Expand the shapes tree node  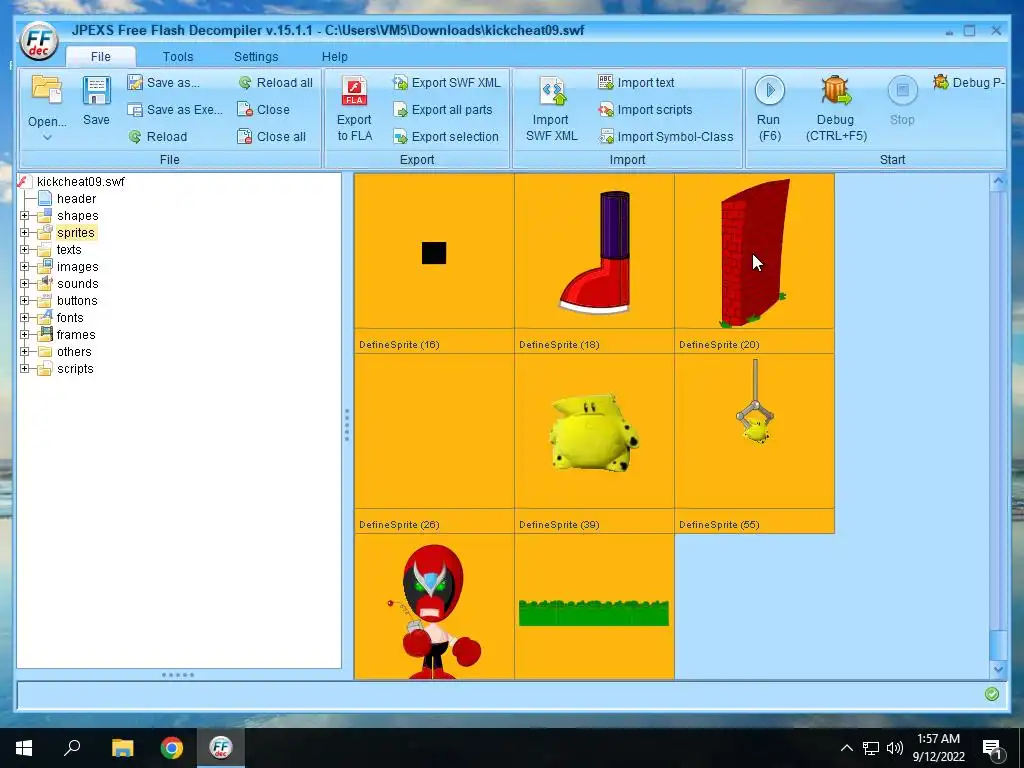(24, 216)
